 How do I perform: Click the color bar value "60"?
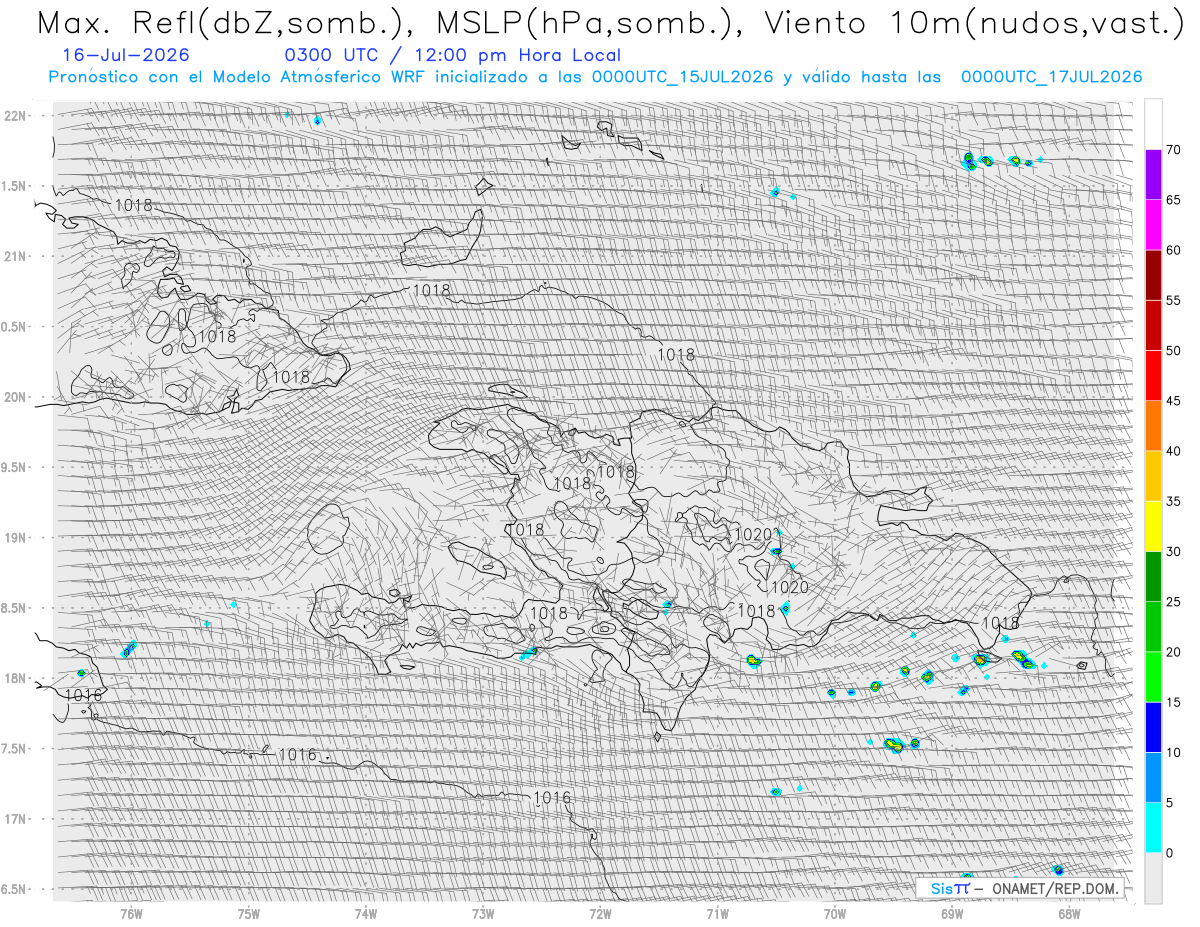[x=1173, y=250]
